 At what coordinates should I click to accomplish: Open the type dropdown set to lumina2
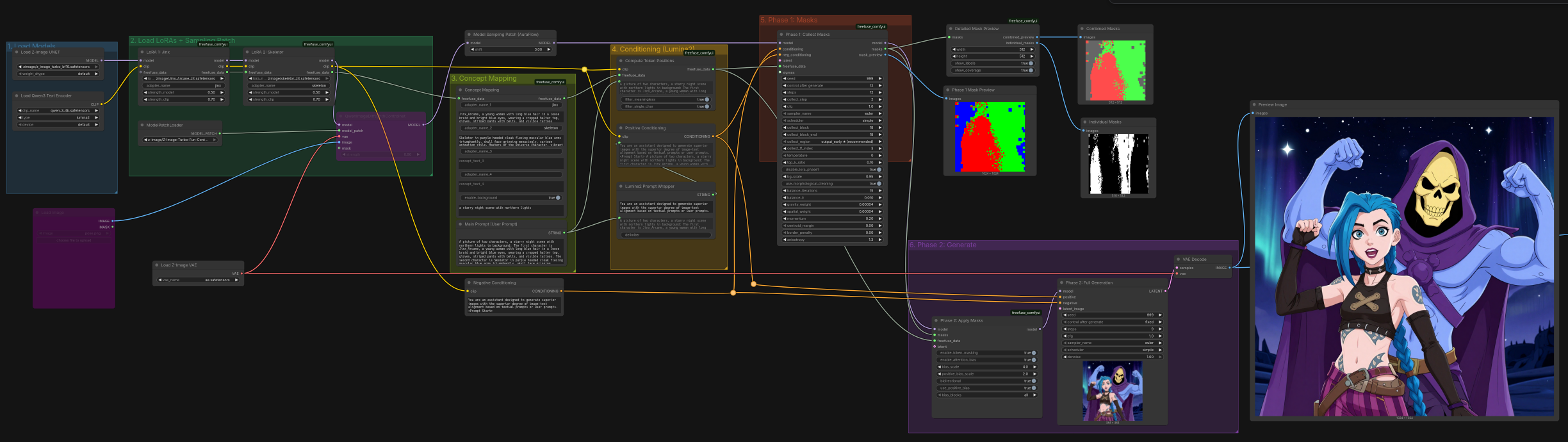58,118
